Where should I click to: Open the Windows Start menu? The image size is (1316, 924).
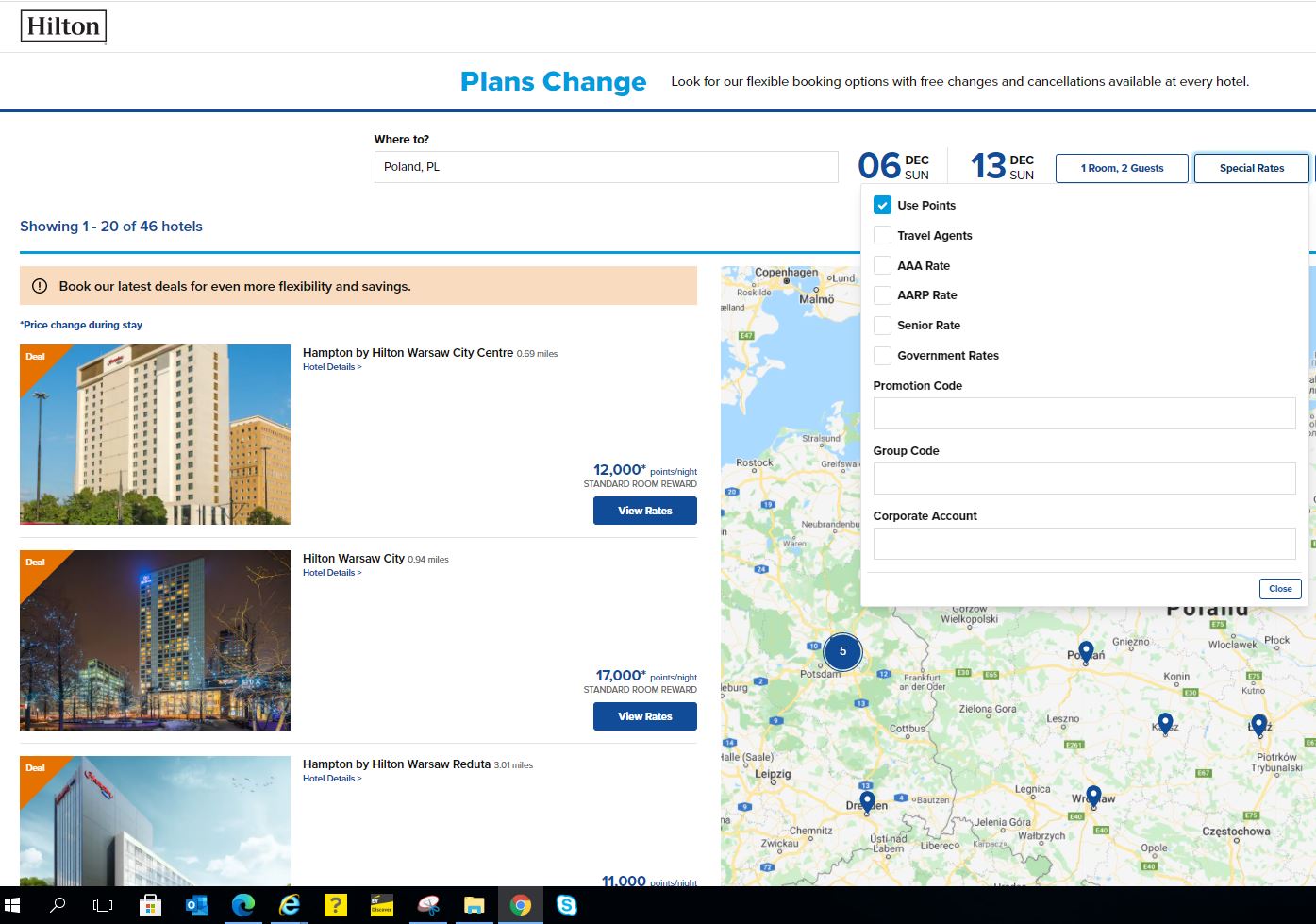click(13, 905)
